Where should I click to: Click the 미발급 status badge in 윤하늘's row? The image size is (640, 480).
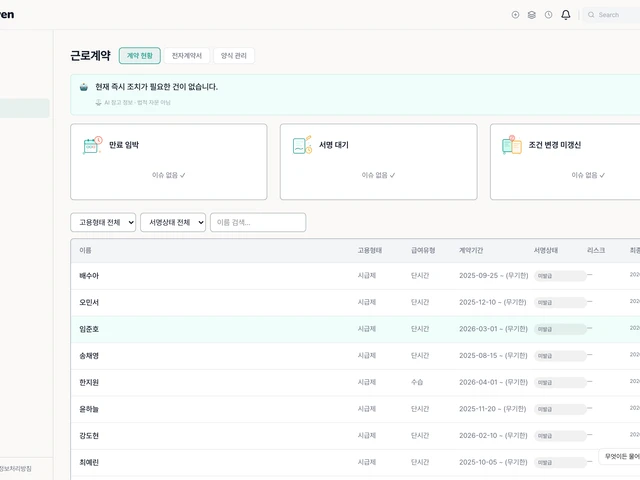(x=560, y=409)
